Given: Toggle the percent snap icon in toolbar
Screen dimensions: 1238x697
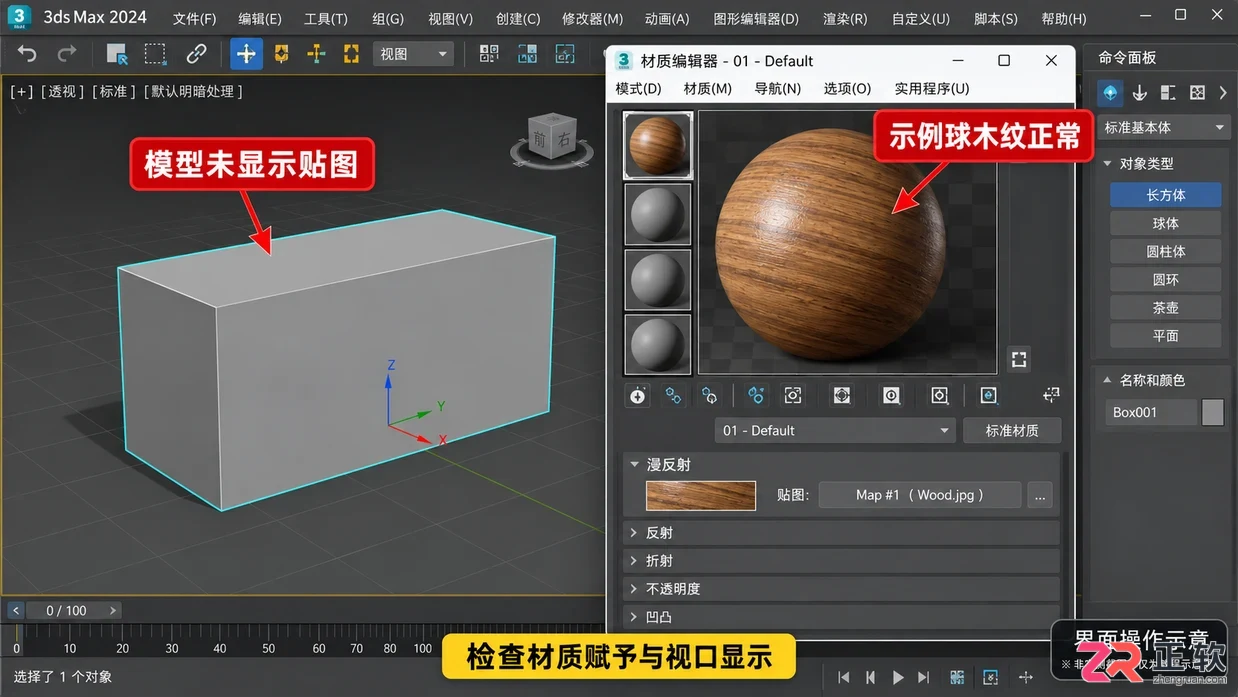Looking at the screenshot, I should tap(565, 54).
